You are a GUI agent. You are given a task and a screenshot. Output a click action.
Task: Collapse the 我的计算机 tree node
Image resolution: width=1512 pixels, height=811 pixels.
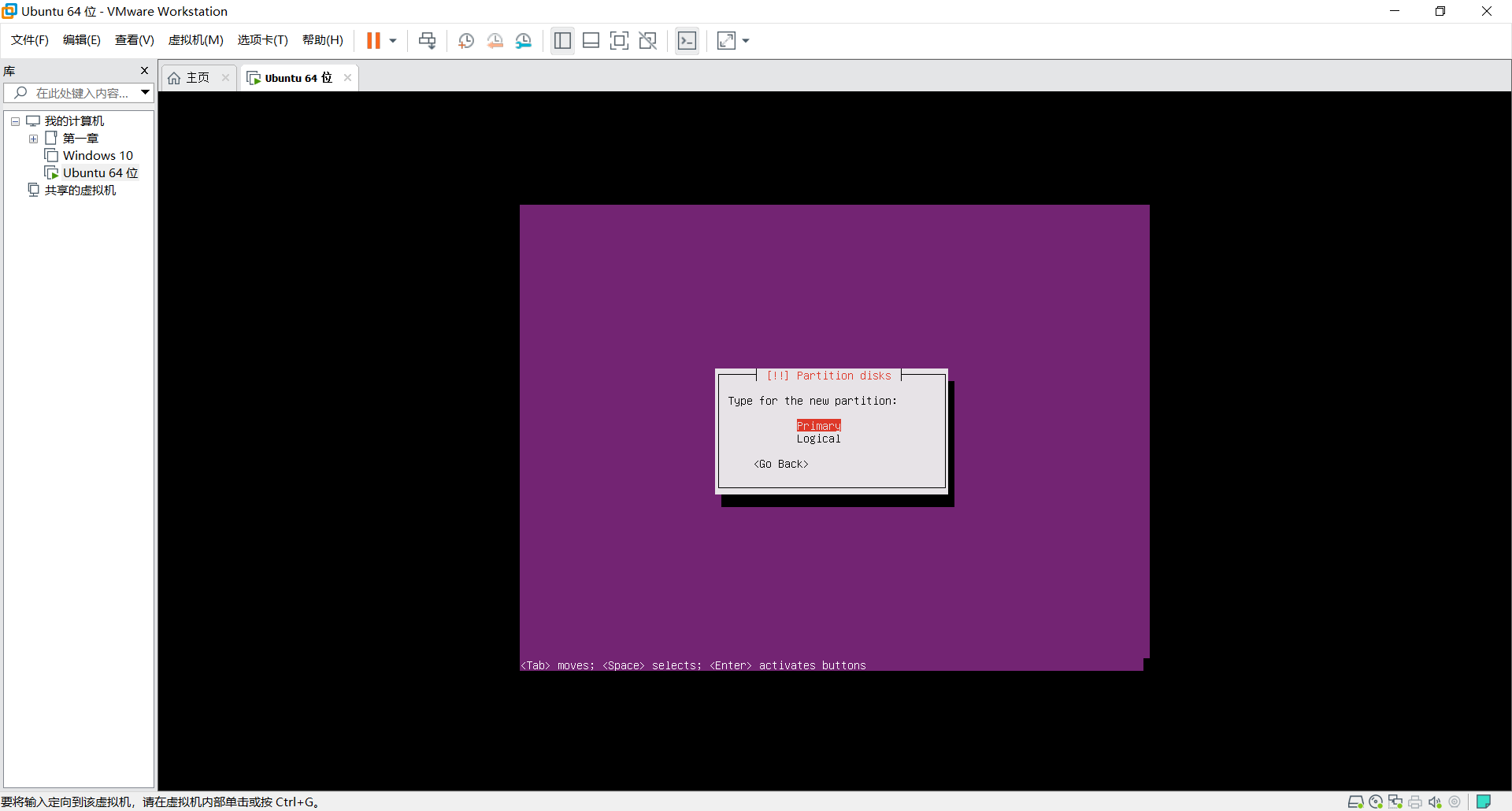click(x=15, y=121)
